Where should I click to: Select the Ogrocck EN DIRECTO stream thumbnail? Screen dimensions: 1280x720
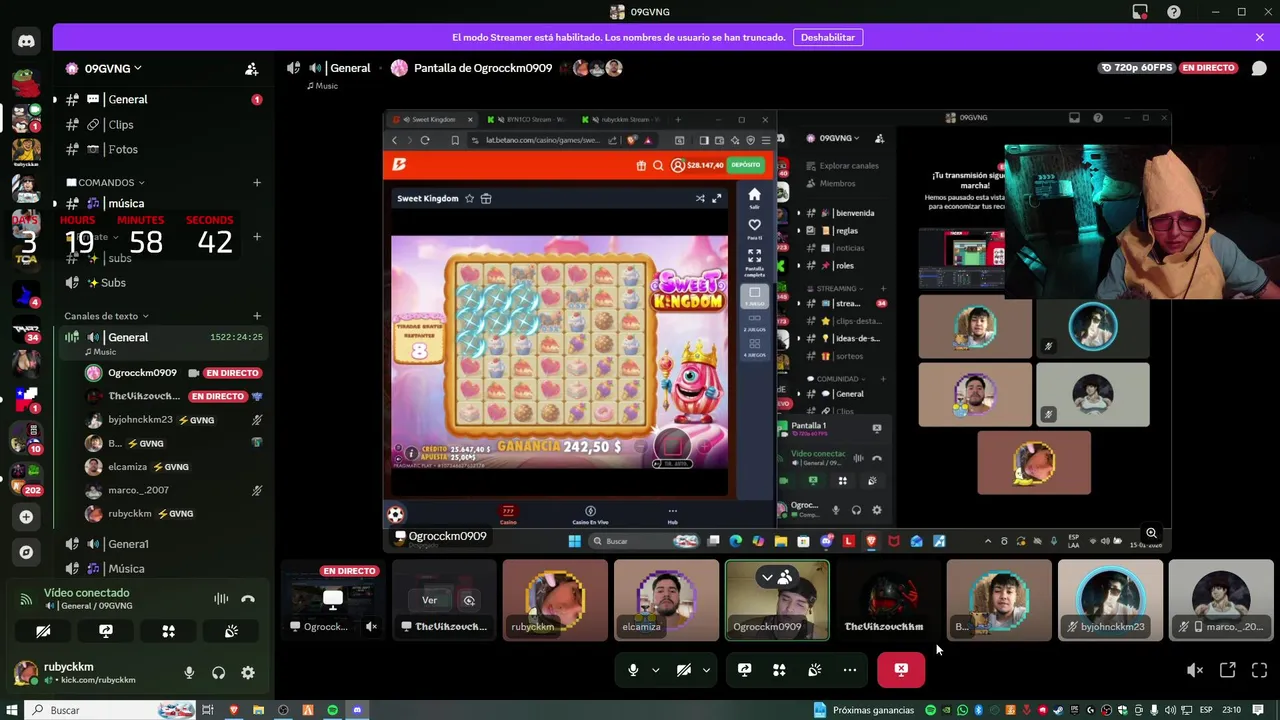tap(333, 600)
